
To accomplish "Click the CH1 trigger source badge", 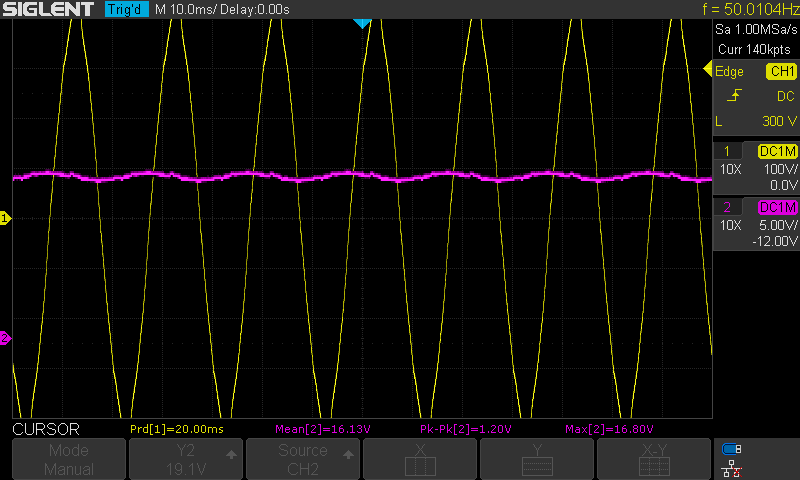I will (x=781, y=71).
